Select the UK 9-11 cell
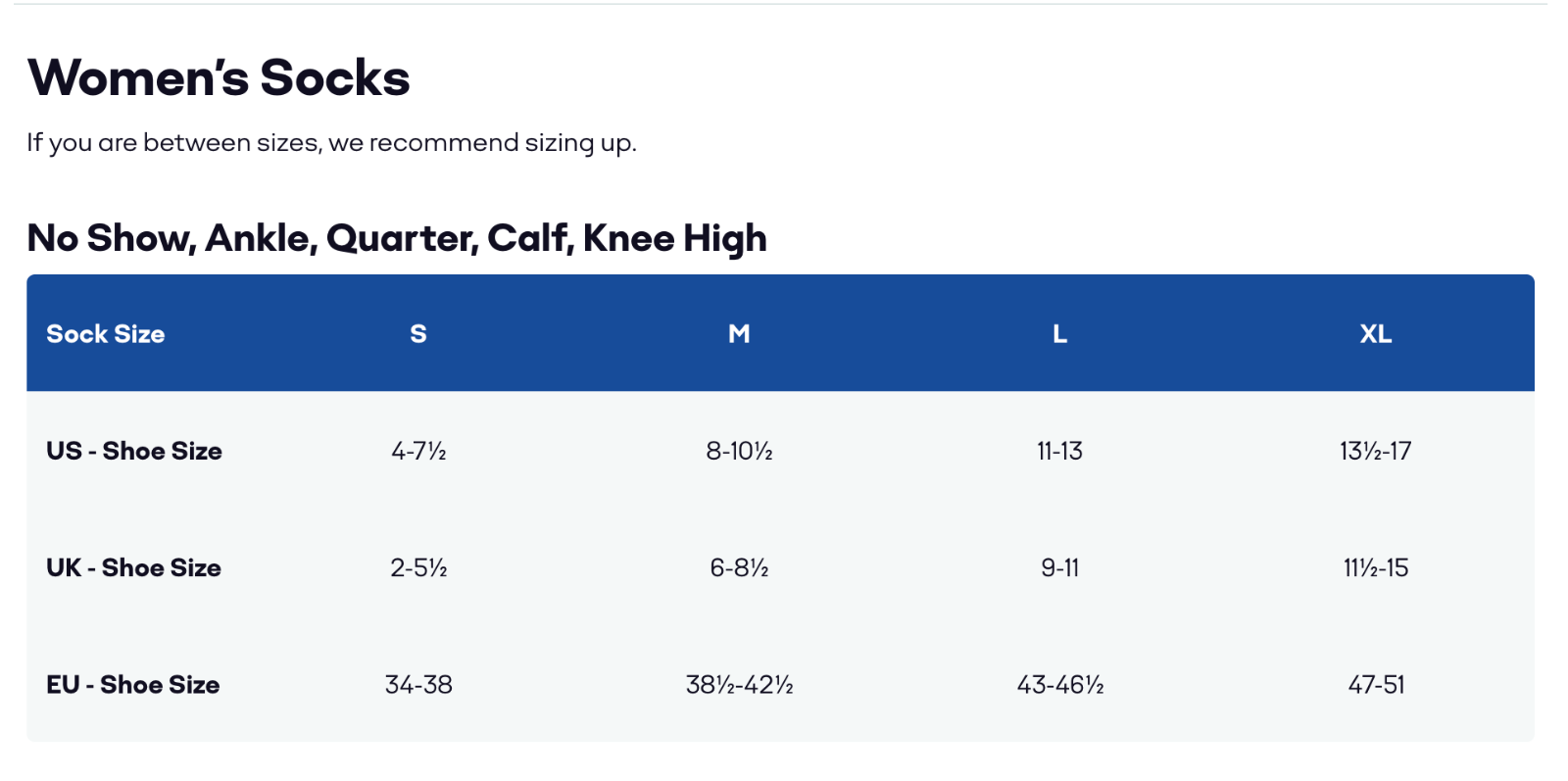The image size is (1568, 781). click(x=1059, y=567)
